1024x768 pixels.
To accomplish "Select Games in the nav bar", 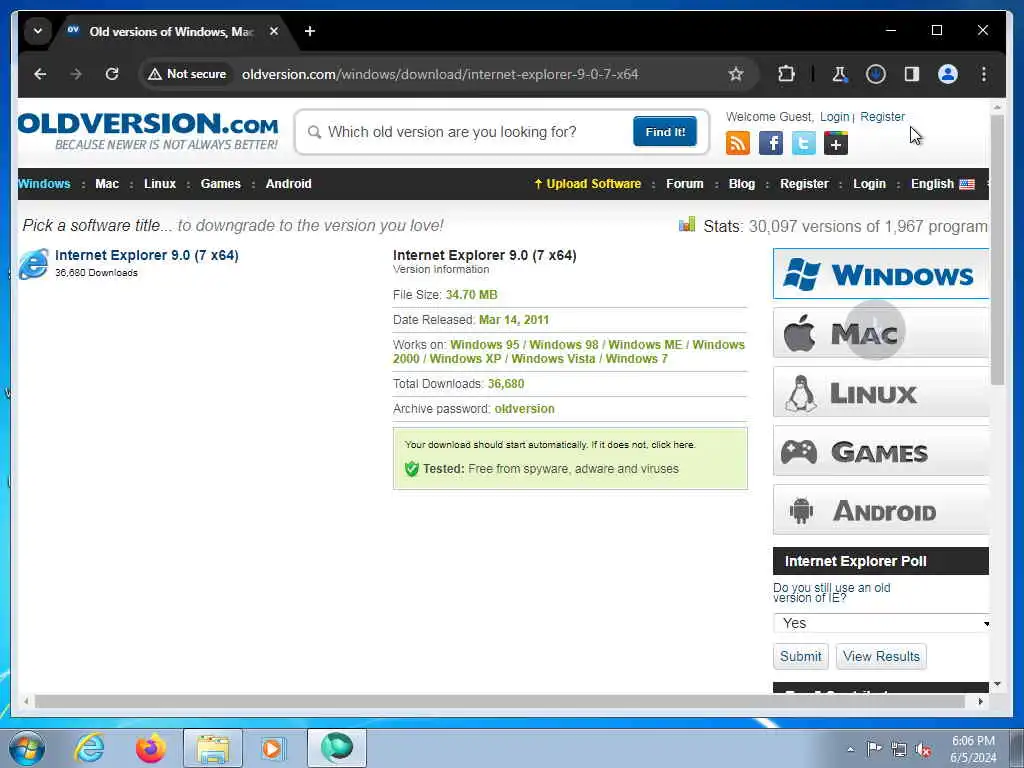I will point(221,184).
